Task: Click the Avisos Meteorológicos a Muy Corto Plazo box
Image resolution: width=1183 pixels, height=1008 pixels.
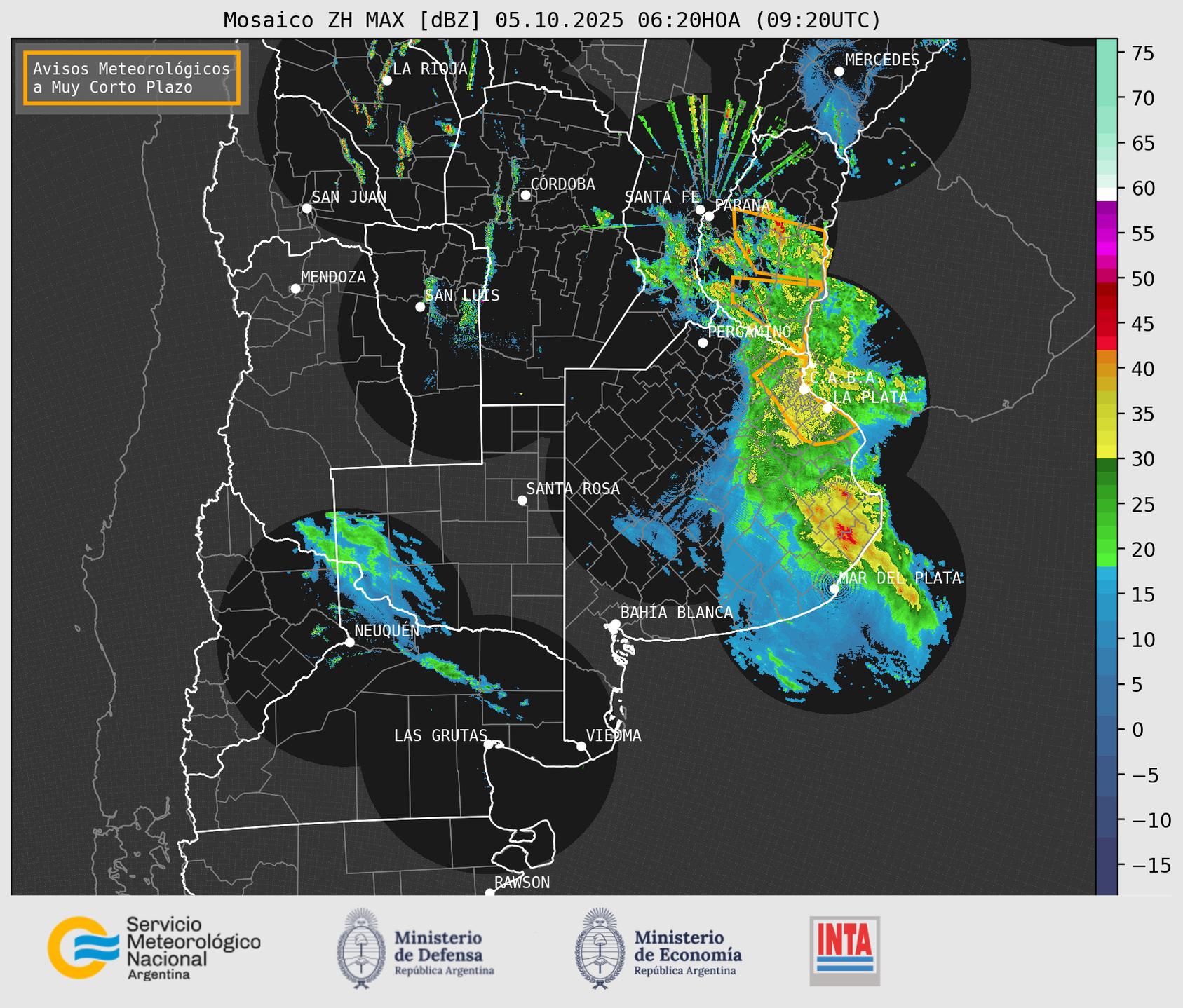Action: point(132,78)
